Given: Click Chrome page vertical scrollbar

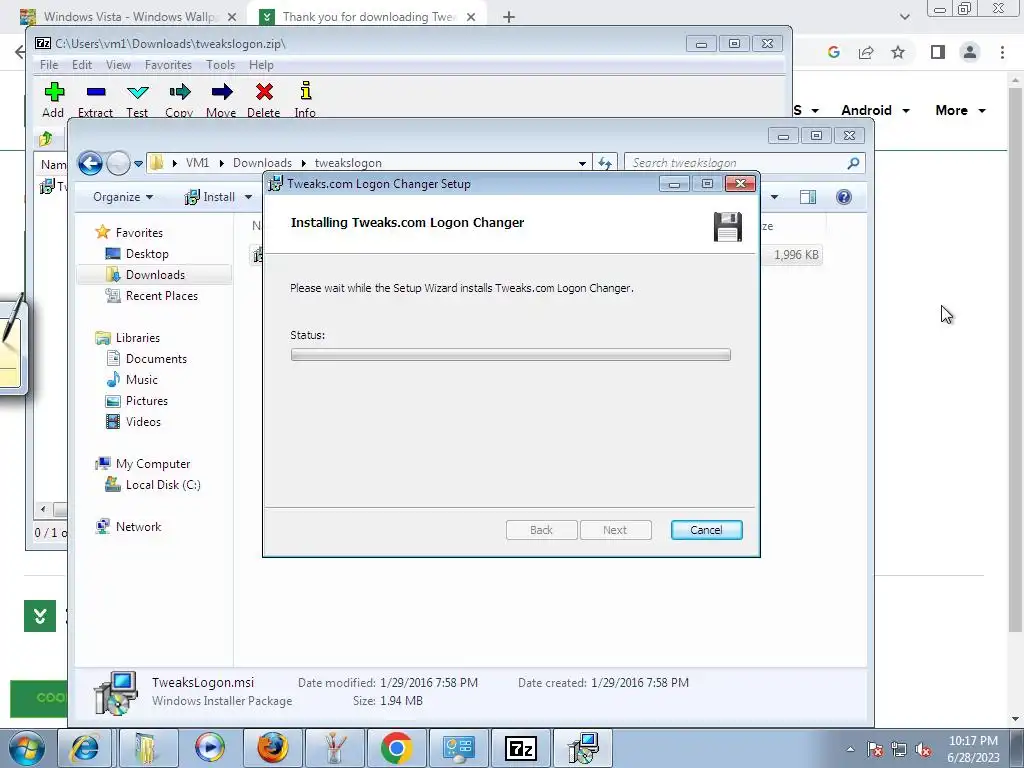Looking at the screenshot, I should [1014, 359].
